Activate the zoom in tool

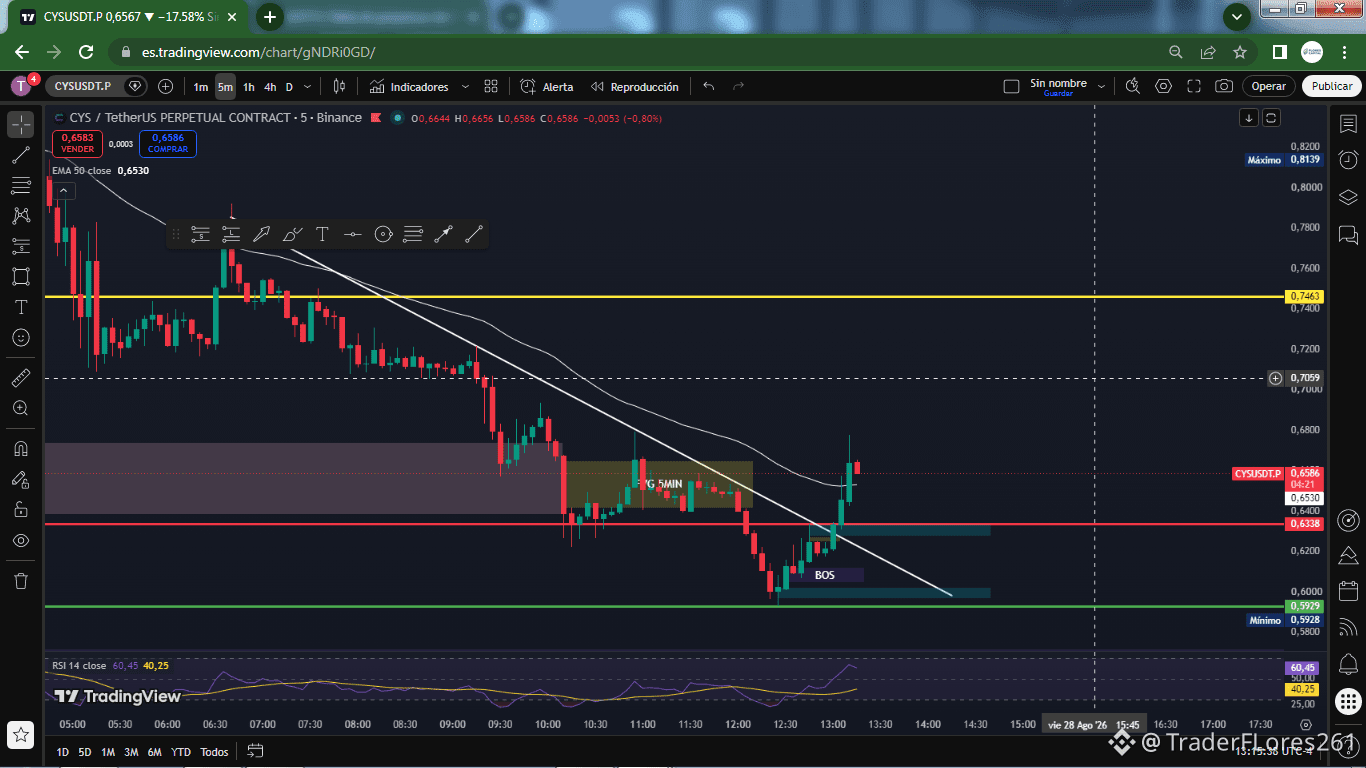20,408
